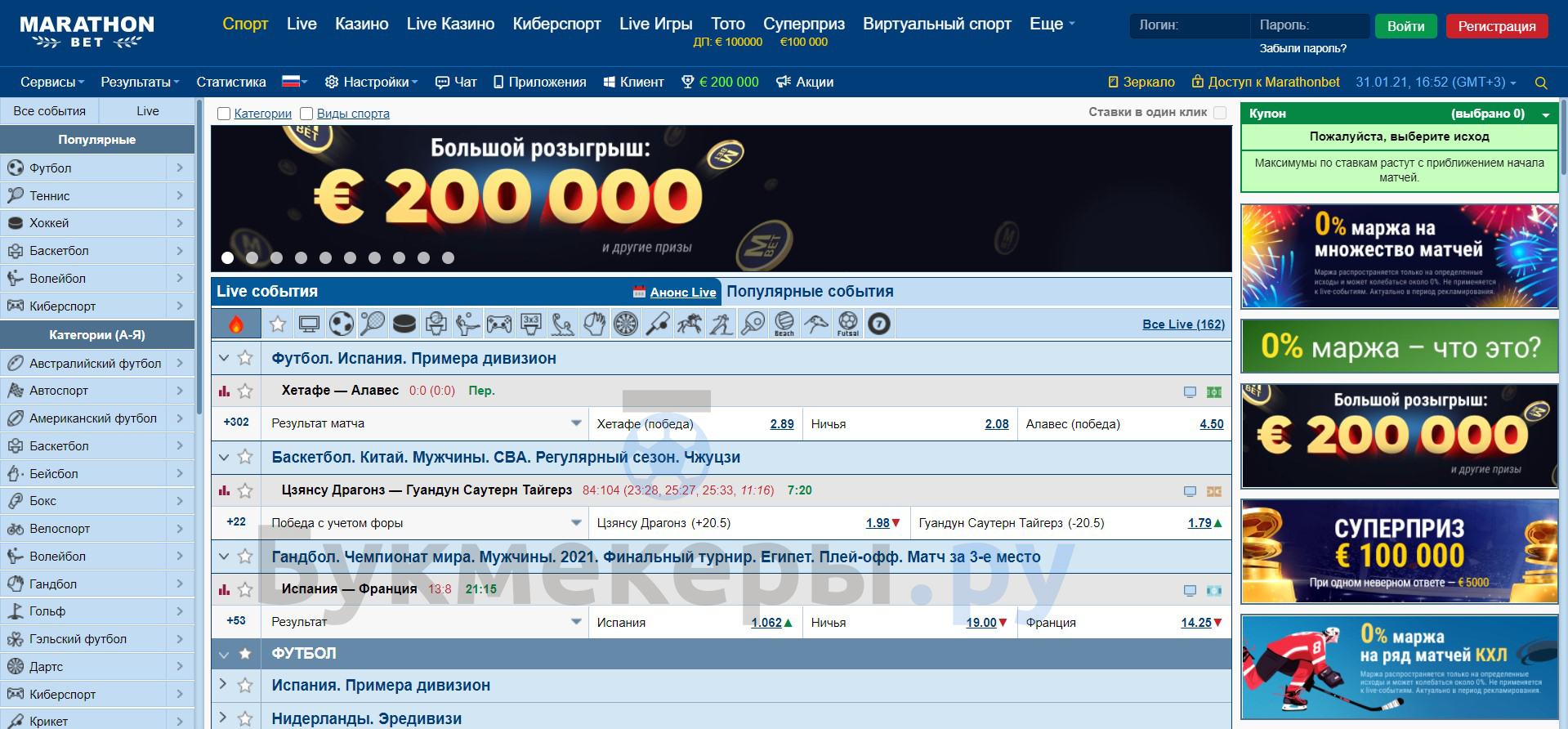Collapse the ФУТБОЛ section
The height and width of the screenshot is (729, 1568).
click(x=224, y=654)
